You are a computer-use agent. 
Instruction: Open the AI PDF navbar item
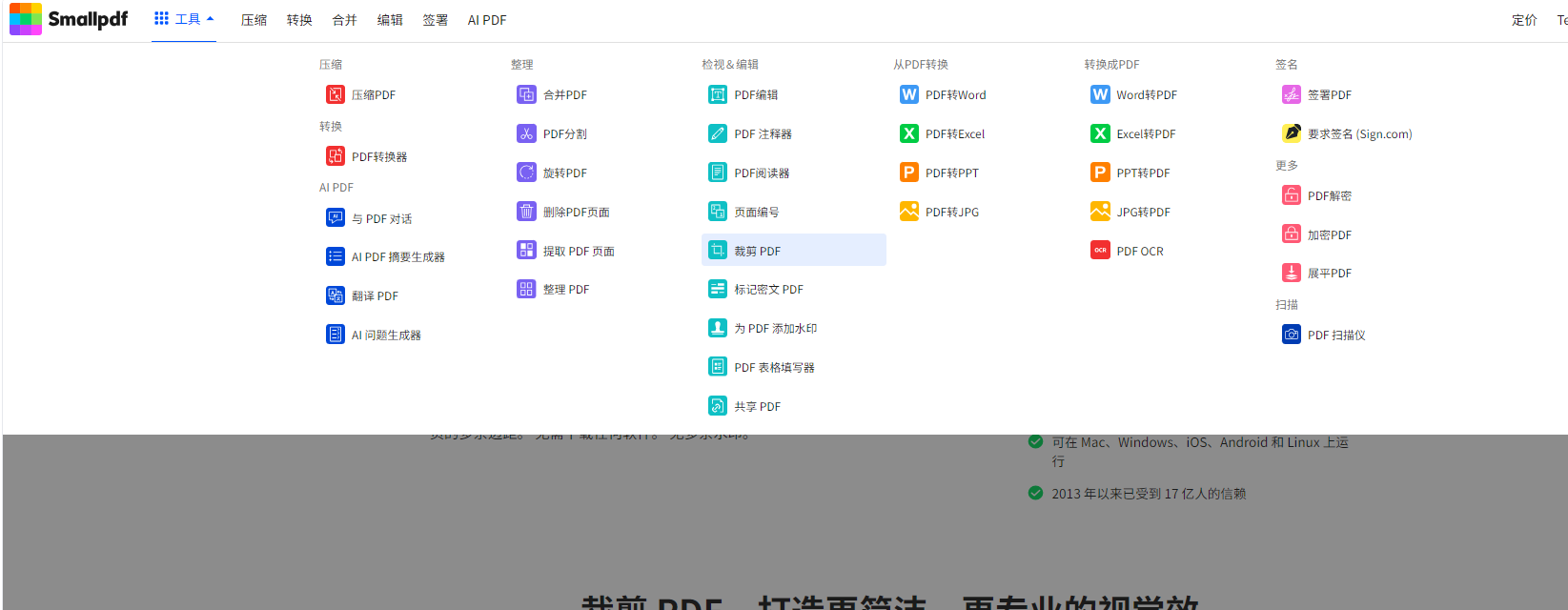point(486,20)
